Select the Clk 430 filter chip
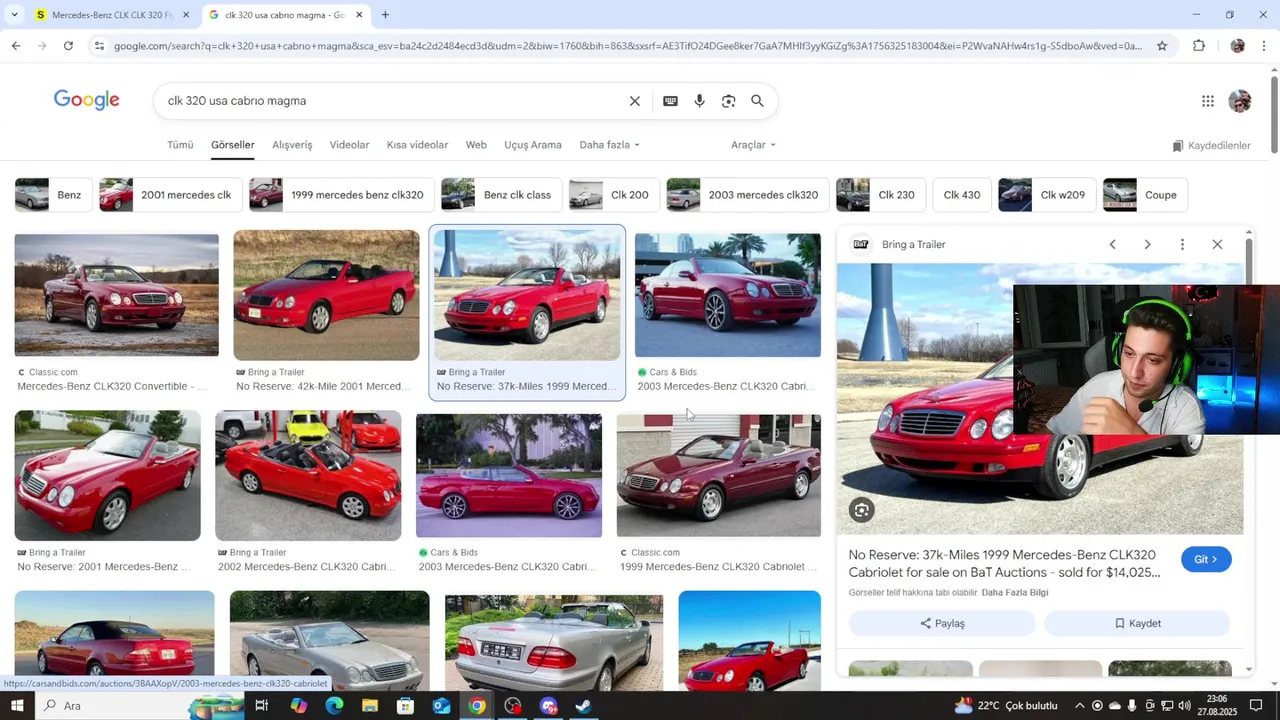This screenshot has height=720, width=1280. point(961,195)
